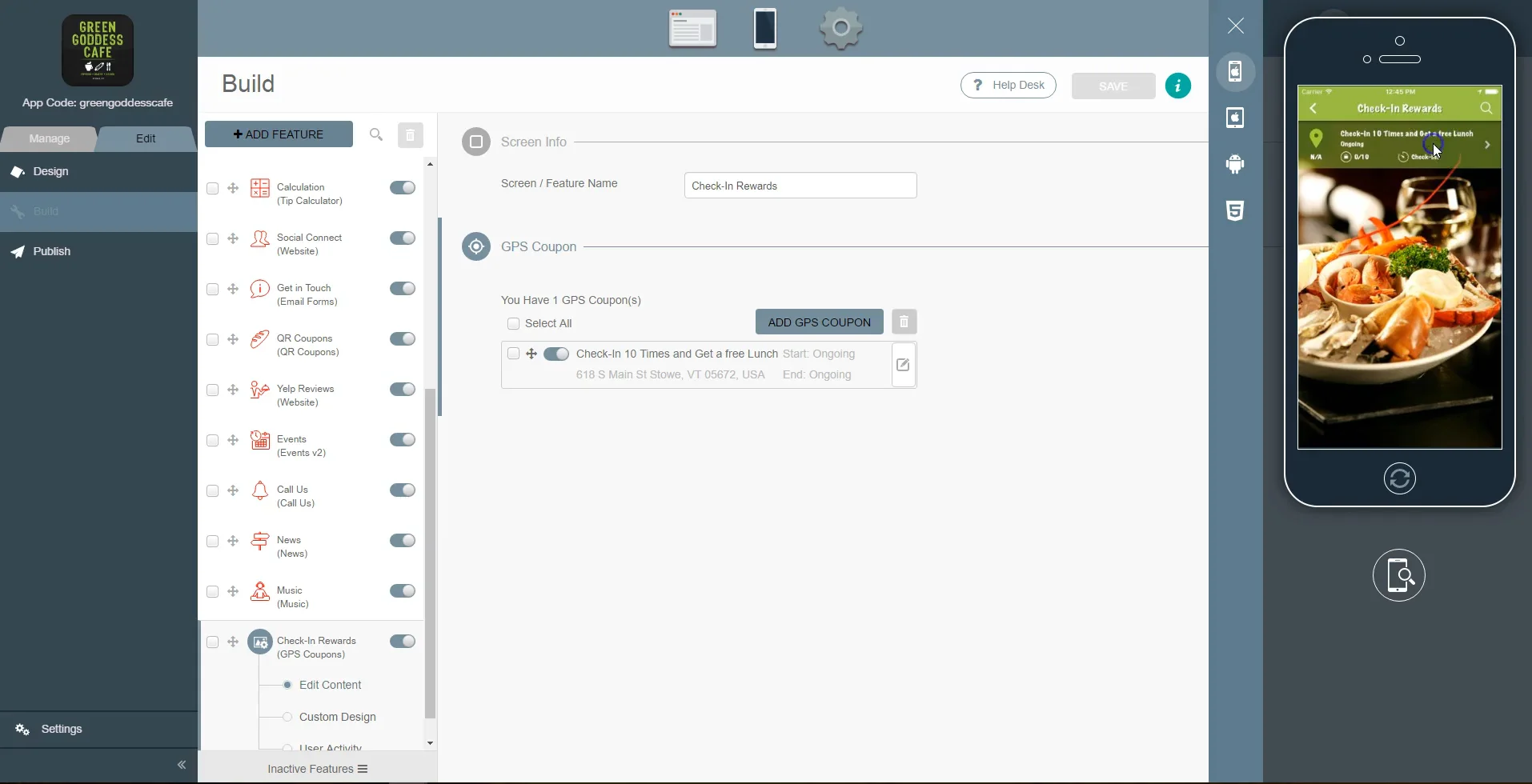The width and height of the screenshot is (1532, 784).
Task: Switch to the Manage tab
Action: point(49,138)
